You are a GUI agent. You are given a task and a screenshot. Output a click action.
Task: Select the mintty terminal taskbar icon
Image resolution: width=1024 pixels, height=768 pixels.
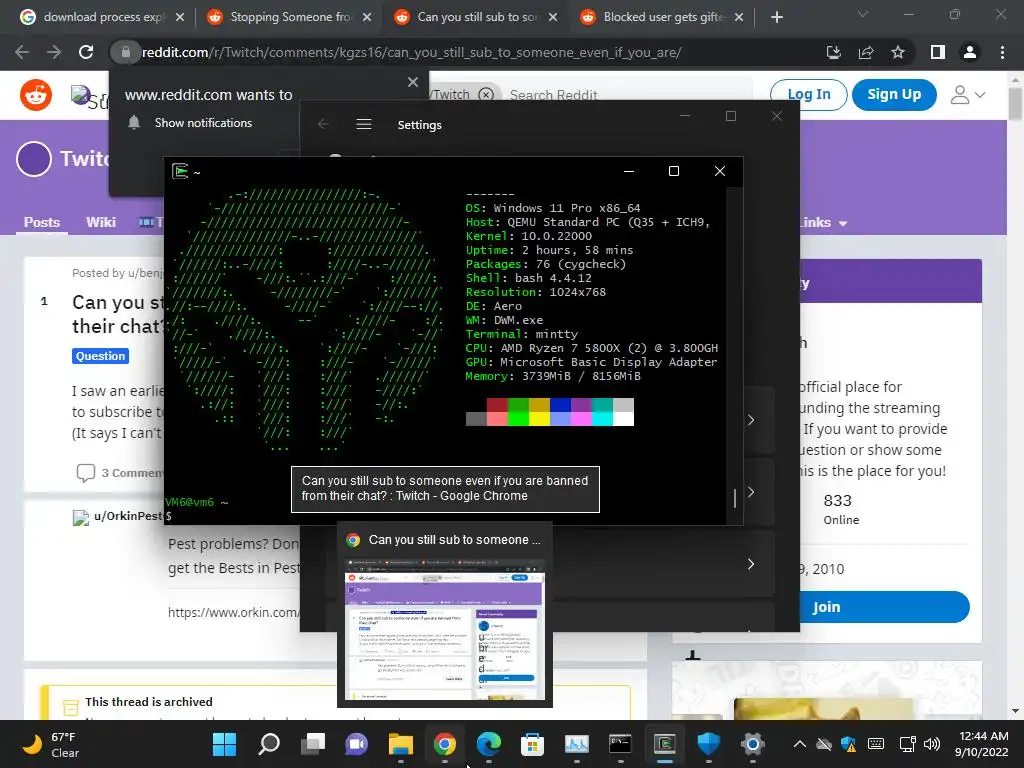tap(664, 744)
